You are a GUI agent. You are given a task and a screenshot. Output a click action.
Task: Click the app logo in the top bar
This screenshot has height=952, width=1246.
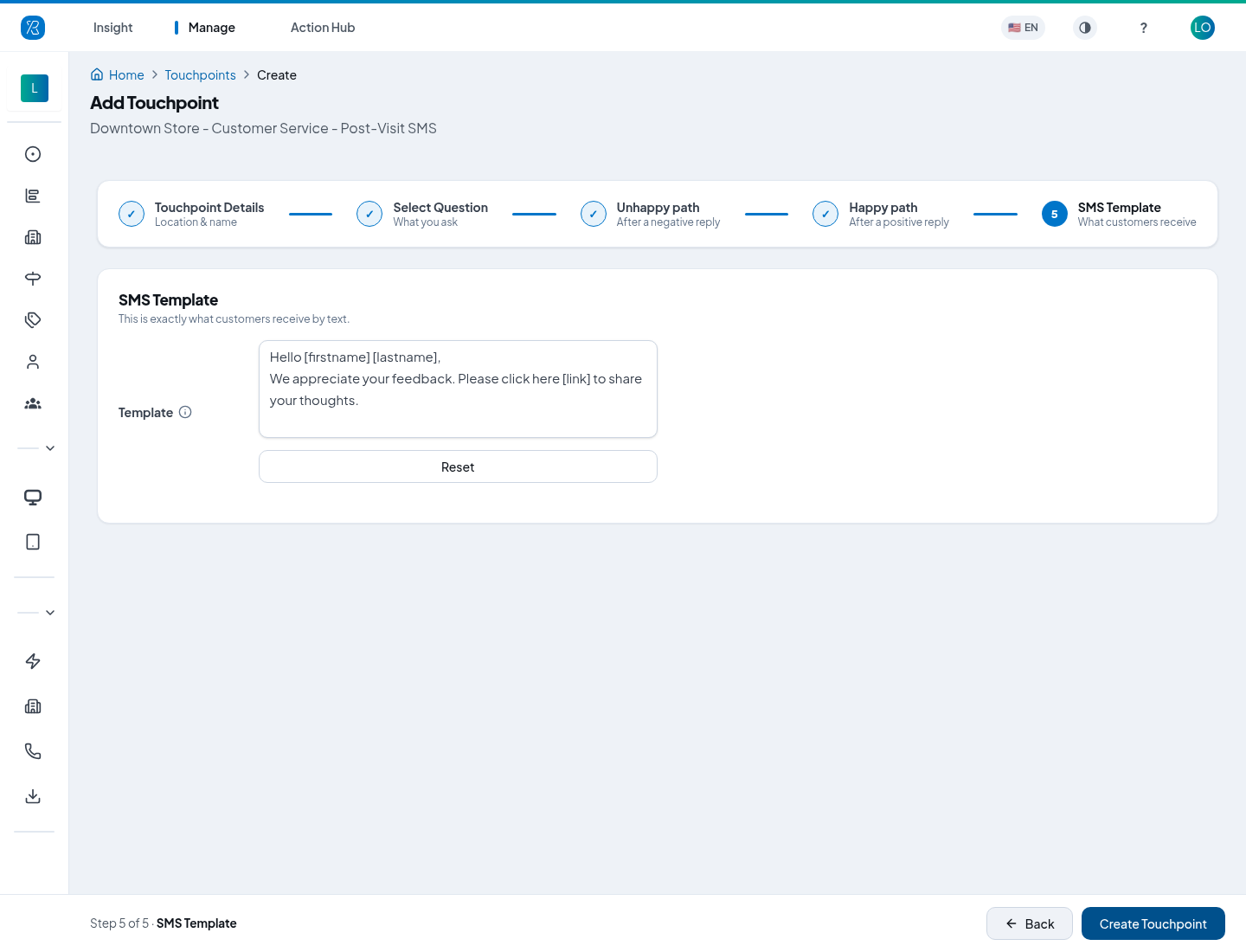coord(33,28)
